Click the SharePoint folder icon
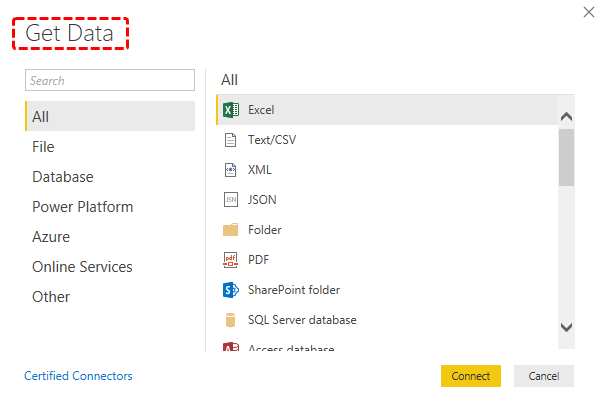 pos(231,290)
